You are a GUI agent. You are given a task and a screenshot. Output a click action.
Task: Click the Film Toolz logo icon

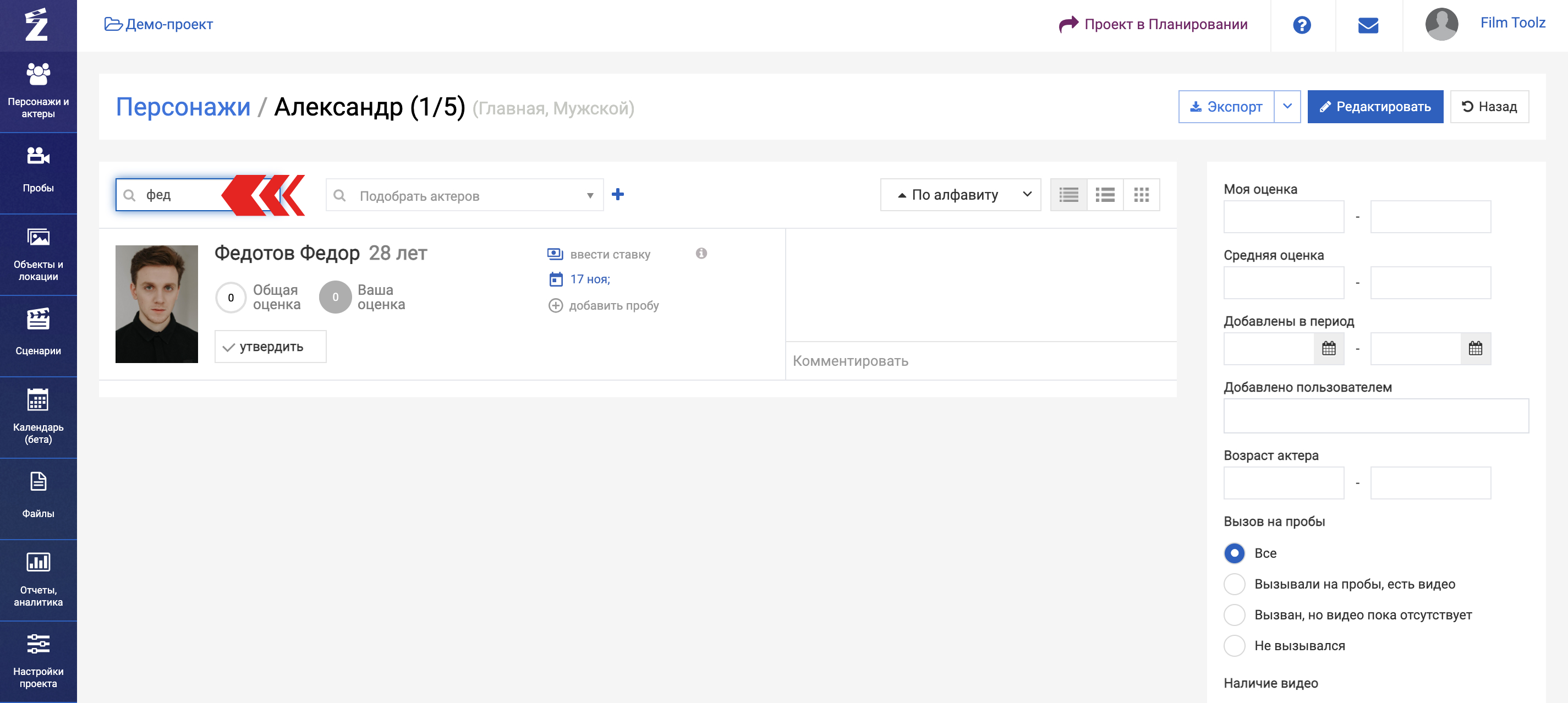pos(37,25)
